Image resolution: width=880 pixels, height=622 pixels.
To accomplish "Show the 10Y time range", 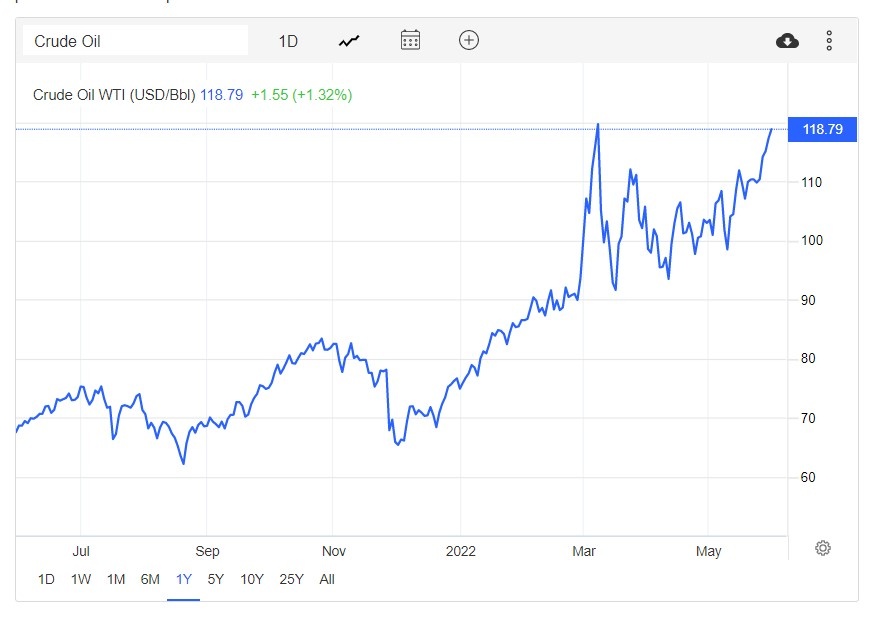I will (x=251, y=579).
